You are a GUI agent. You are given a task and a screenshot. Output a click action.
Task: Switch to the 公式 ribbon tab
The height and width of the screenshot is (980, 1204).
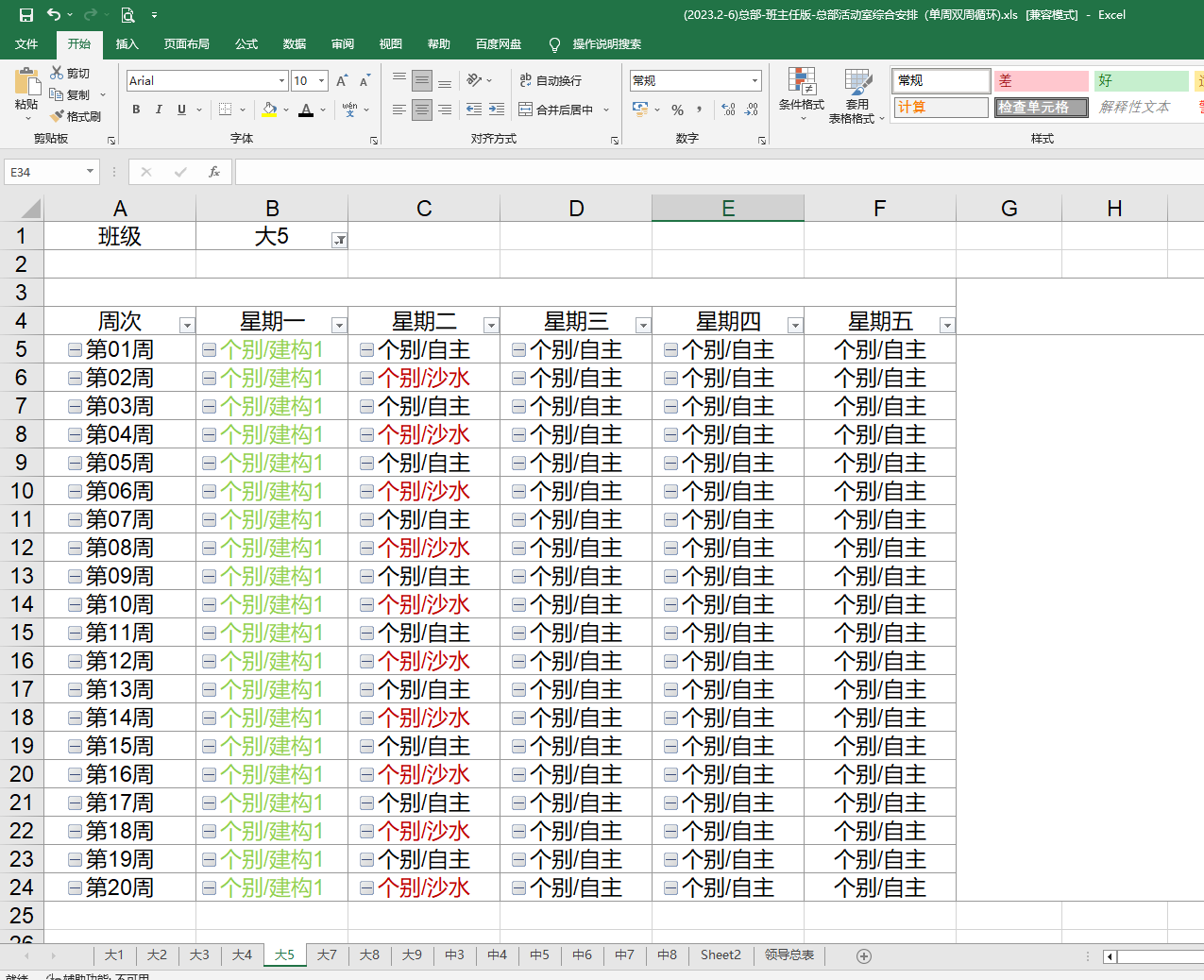(x=246, y=44)
